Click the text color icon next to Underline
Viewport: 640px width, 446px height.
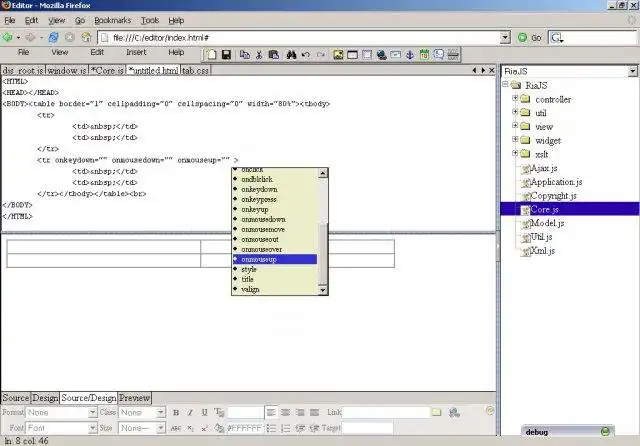219,413
